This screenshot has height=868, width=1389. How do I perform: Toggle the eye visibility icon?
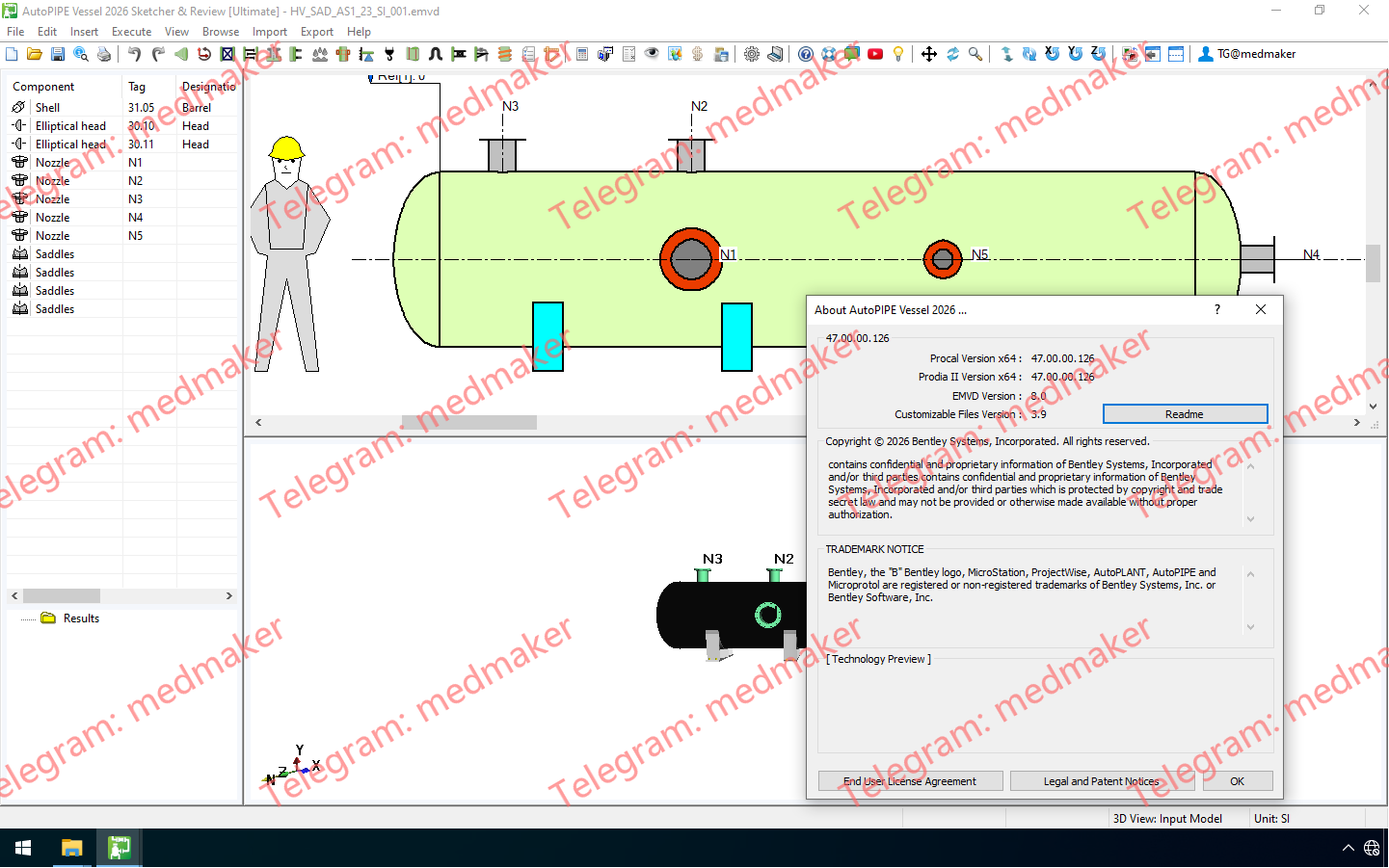(652, 54)
